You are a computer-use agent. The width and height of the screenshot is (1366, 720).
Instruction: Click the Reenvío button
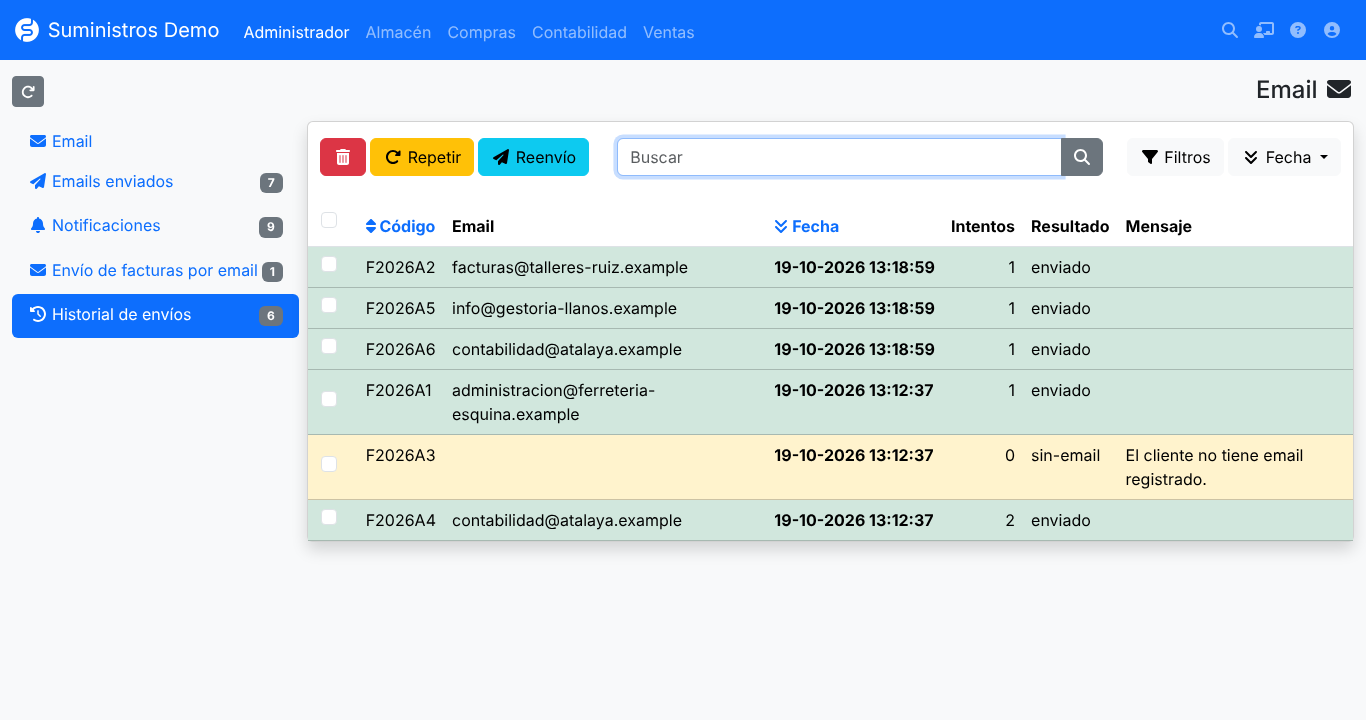(534, 157)
